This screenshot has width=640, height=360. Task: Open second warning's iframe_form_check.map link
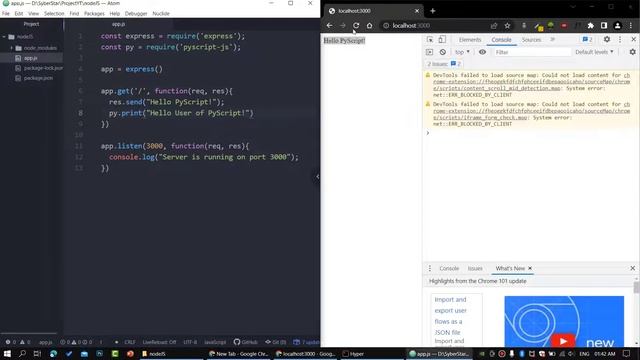coord(531,111)
